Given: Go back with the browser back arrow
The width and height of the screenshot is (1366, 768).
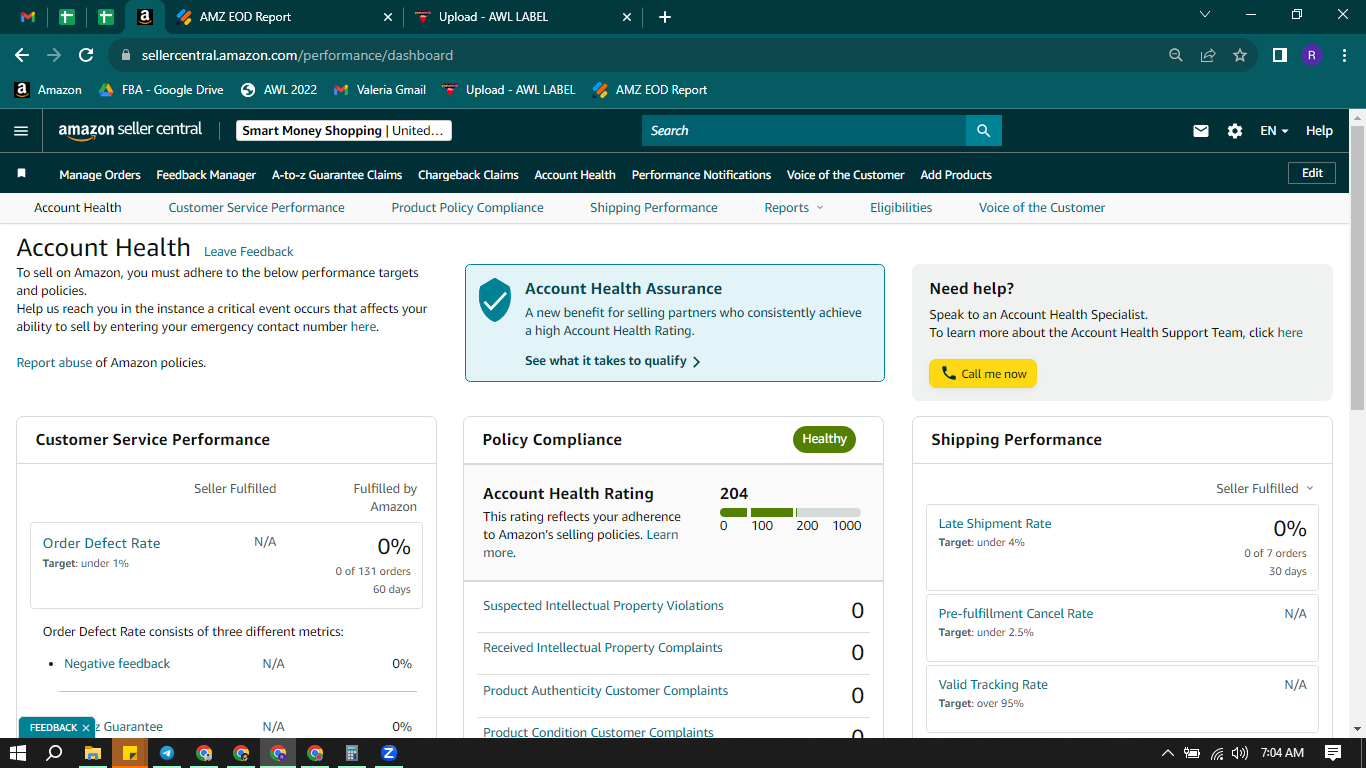Looking at the screenshot, I should (22, 55).
